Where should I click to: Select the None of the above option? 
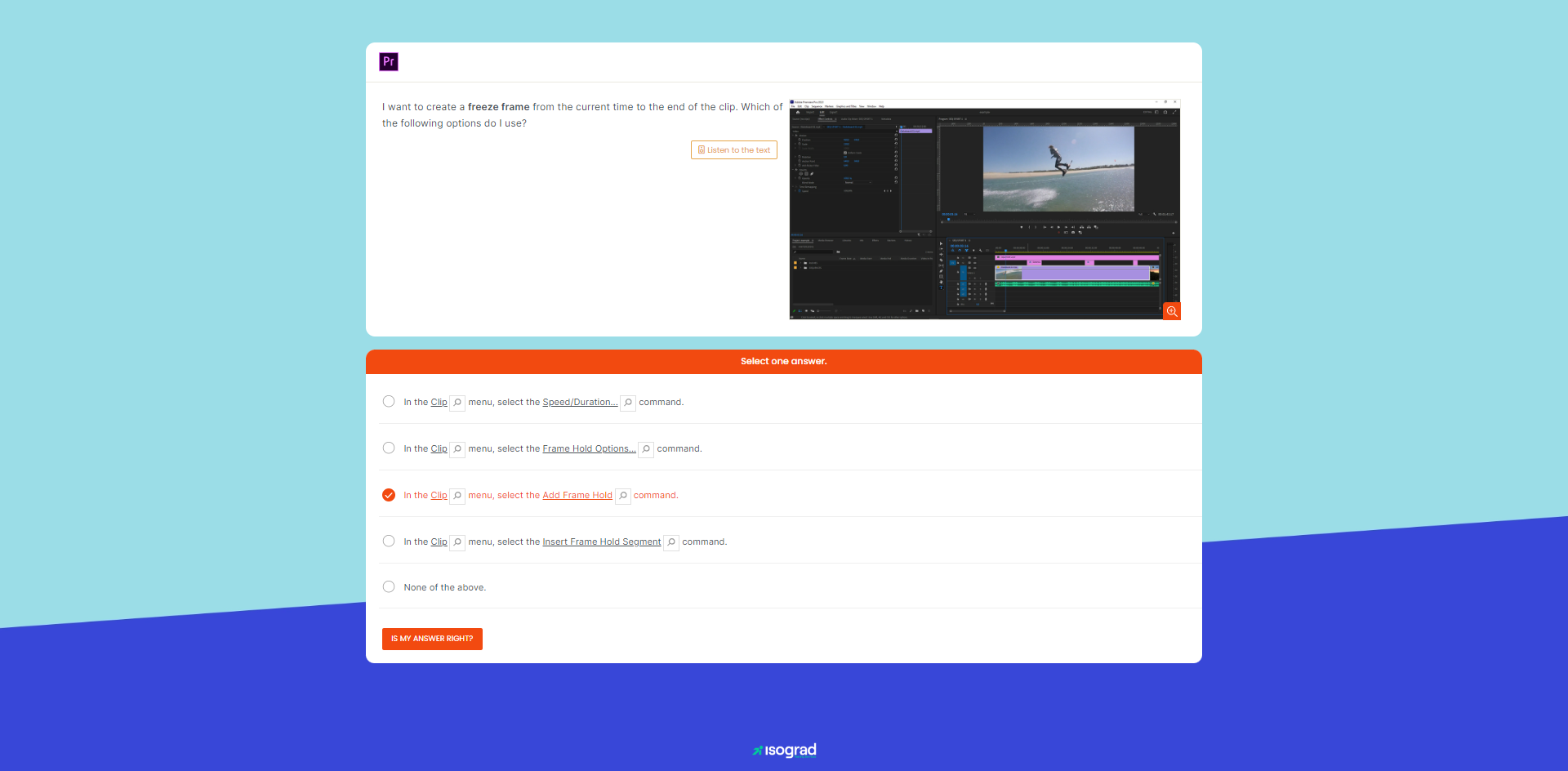pyautogui.click(x=389, y=586)
